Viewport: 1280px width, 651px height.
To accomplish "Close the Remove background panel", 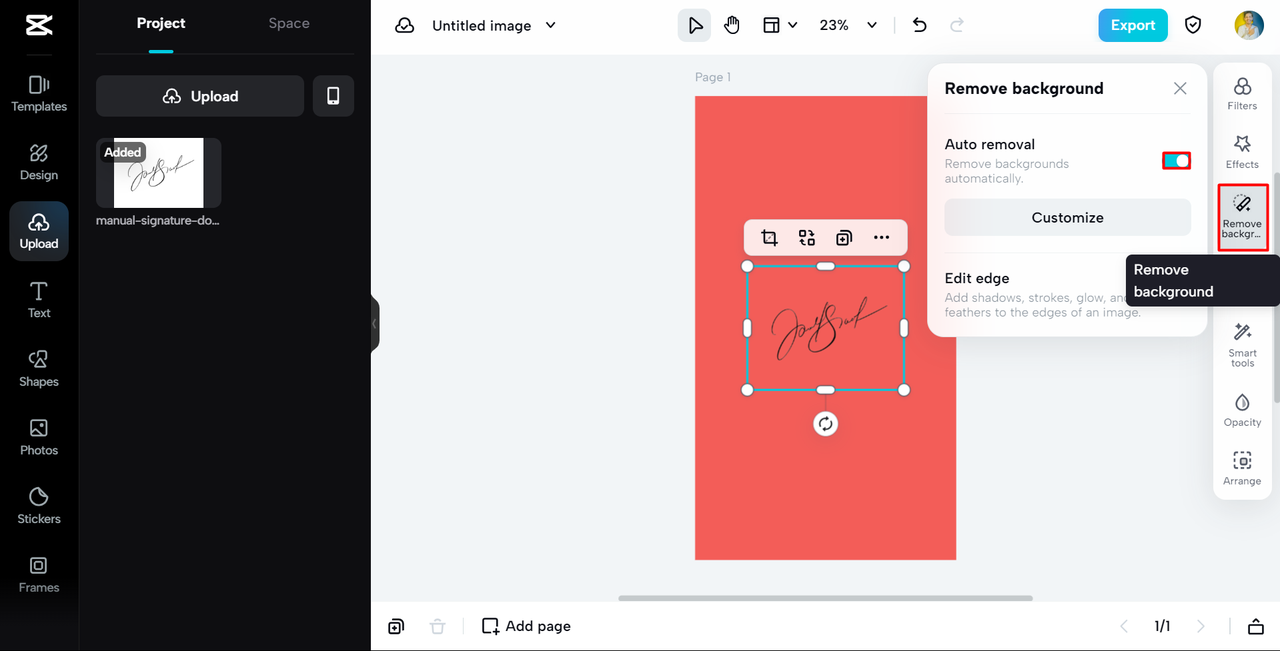I will click(1180, 88).
